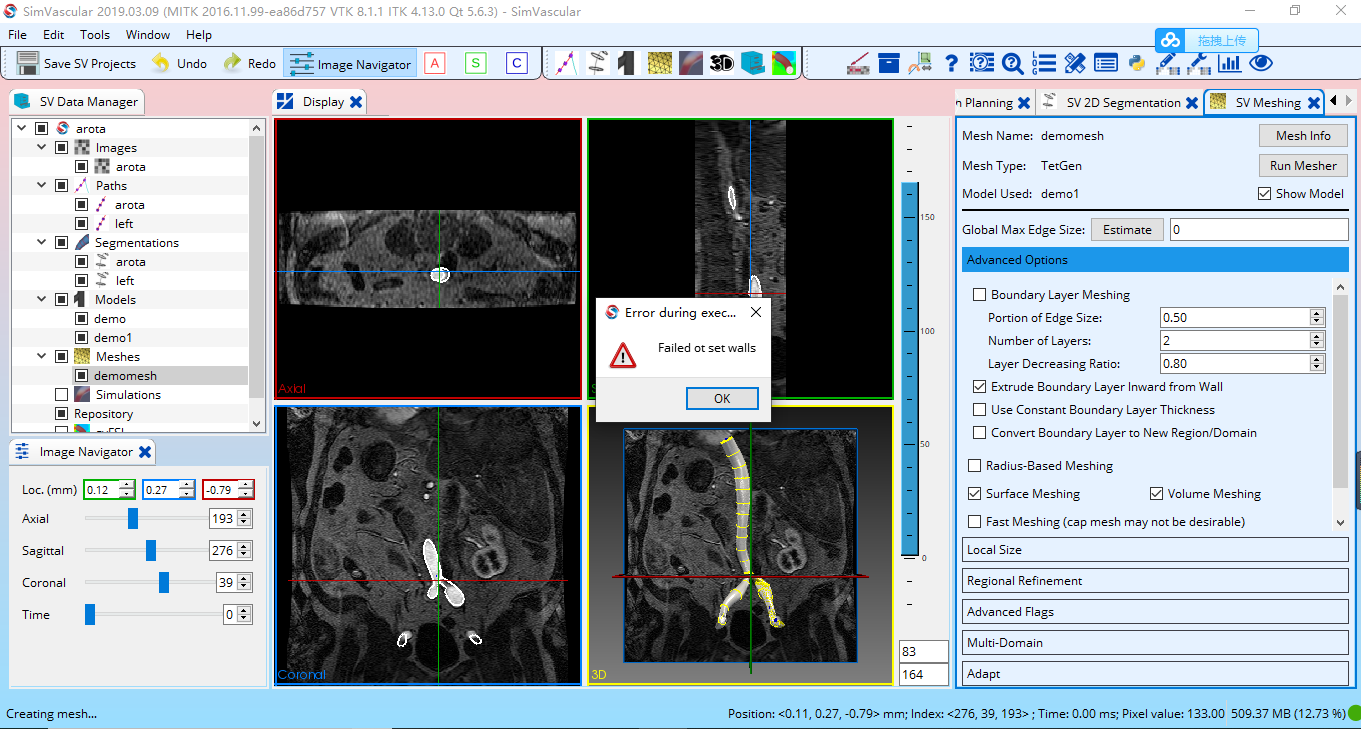This screenshot has width=1361, height=729.
Task: Enable the Radius-Based Meshing checkbox
Action: 974,466
